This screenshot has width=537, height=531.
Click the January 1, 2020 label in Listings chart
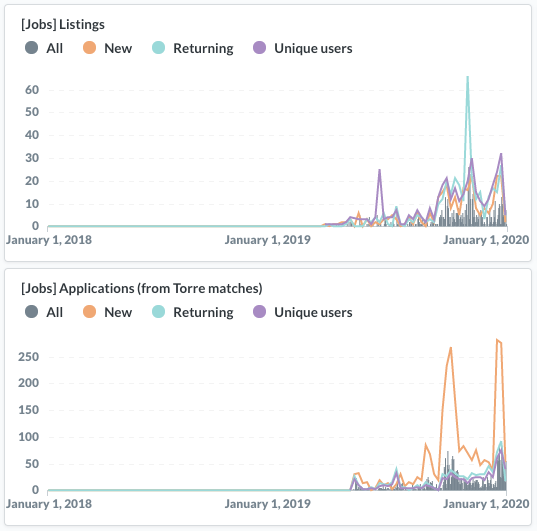pos(486,240)
